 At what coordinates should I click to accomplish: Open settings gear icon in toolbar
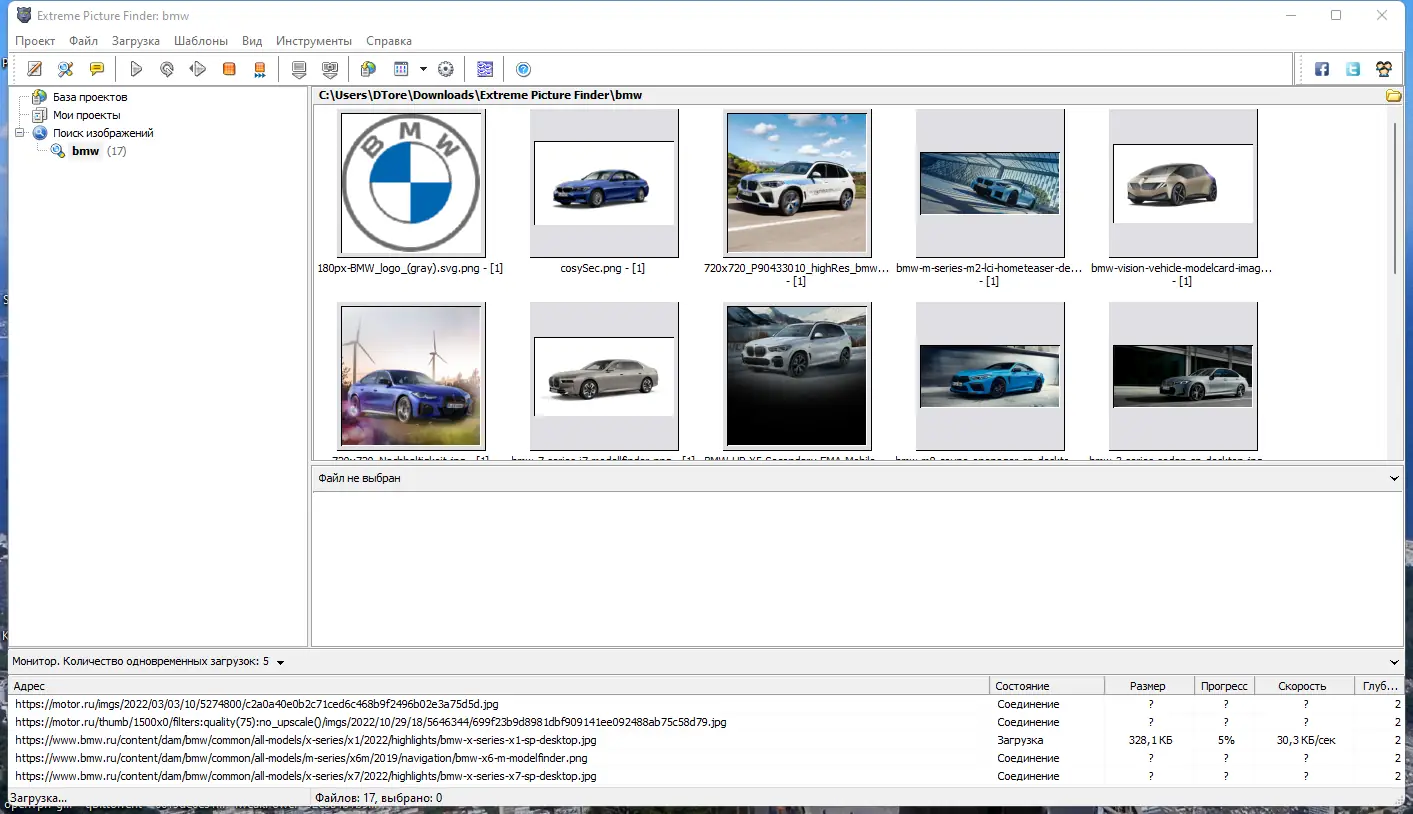pyautogui.click(x=446, y=69)
